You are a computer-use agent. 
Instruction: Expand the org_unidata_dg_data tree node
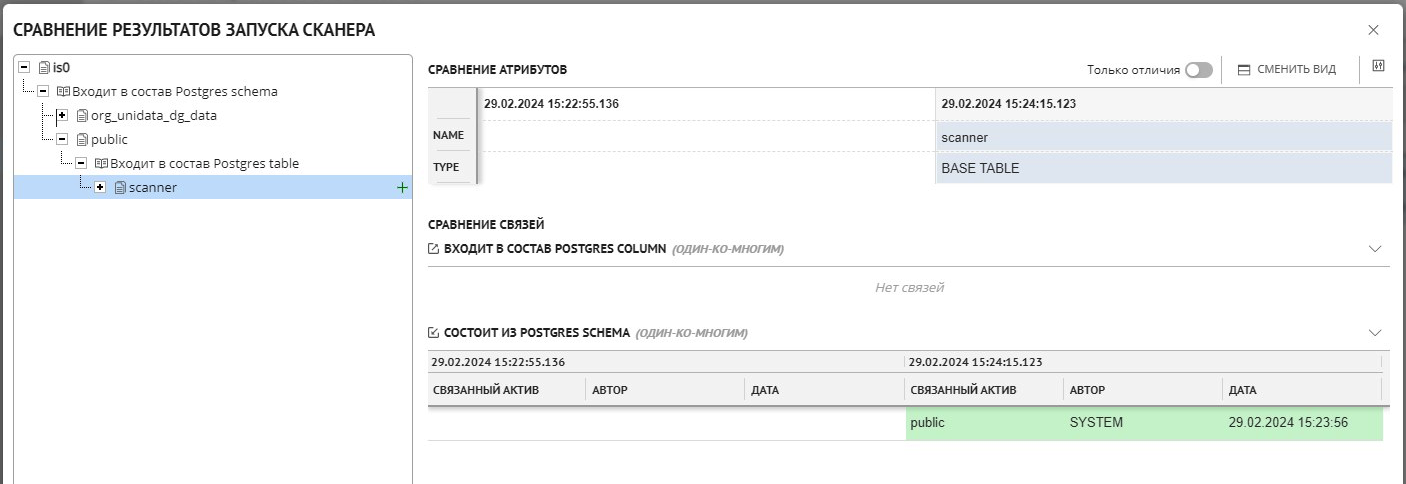(62, 116)
